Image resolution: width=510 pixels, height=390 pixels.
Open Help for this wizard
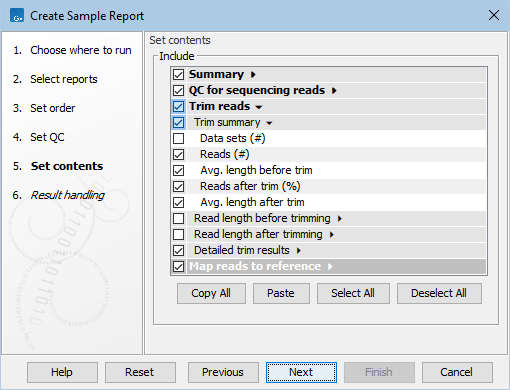click(x=62, y=372)
